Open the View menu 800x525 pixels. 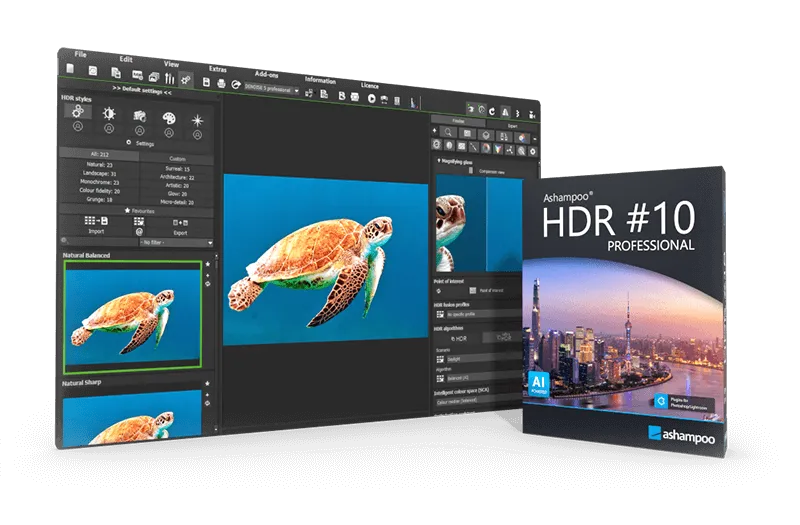coord(171,64)
